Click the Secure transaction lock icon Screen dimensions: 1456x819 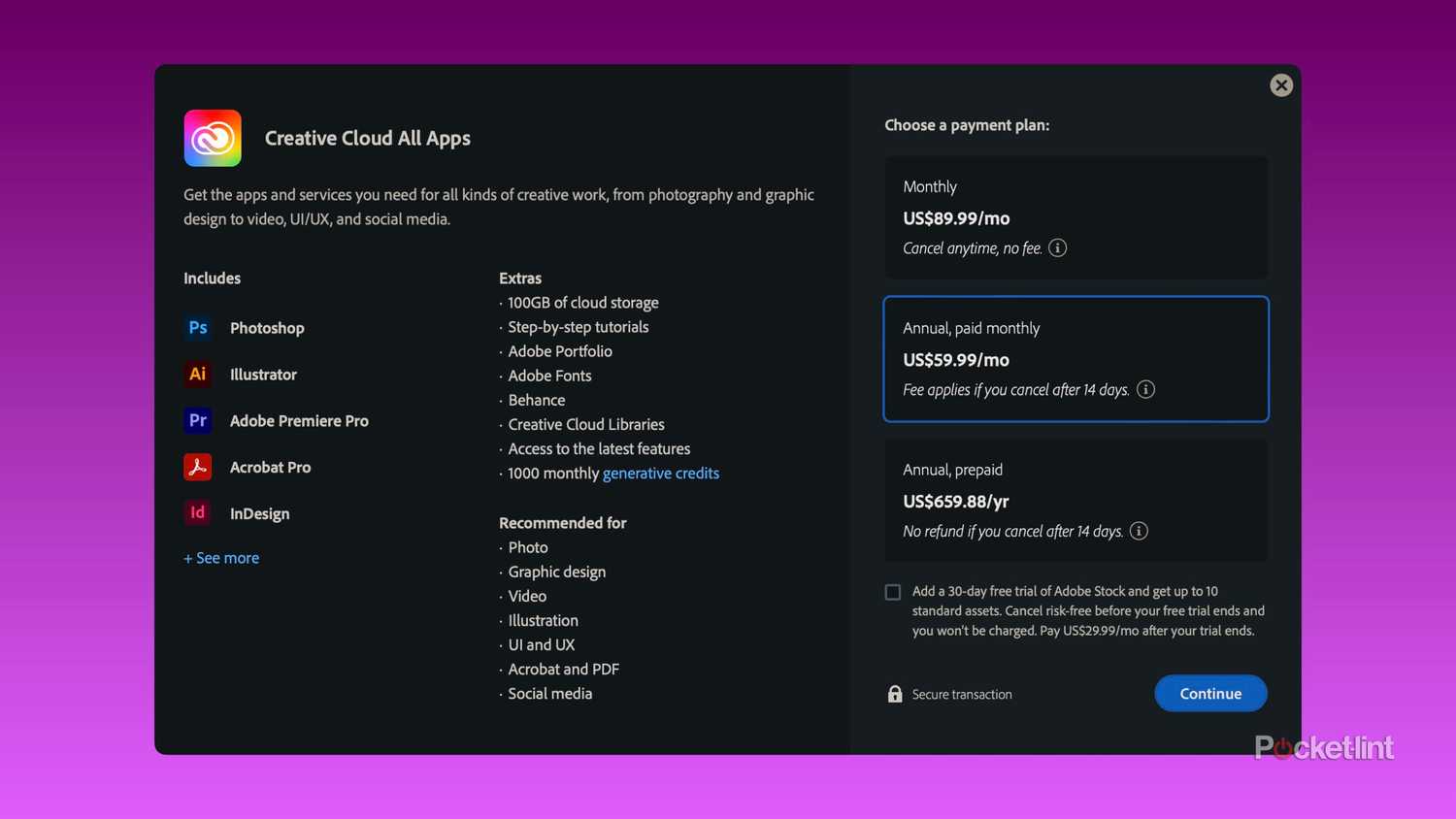tap(894, 694)
